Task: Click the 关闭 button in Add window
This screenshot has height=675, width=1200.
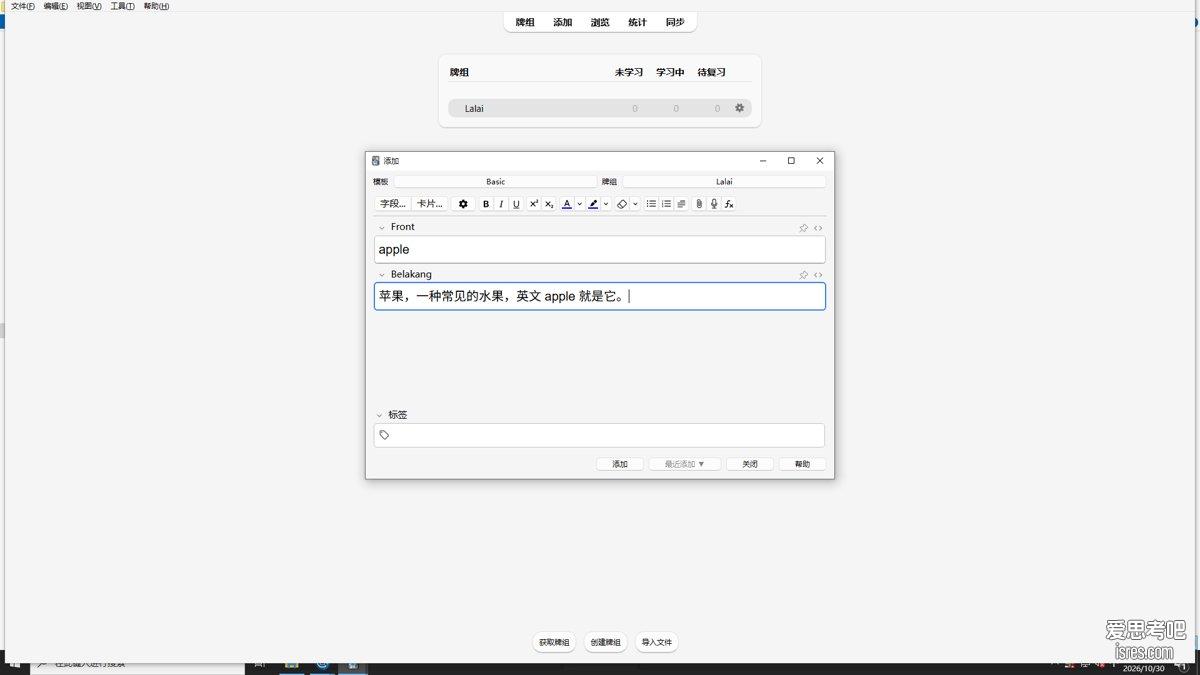Action: (x=750, y=464)
